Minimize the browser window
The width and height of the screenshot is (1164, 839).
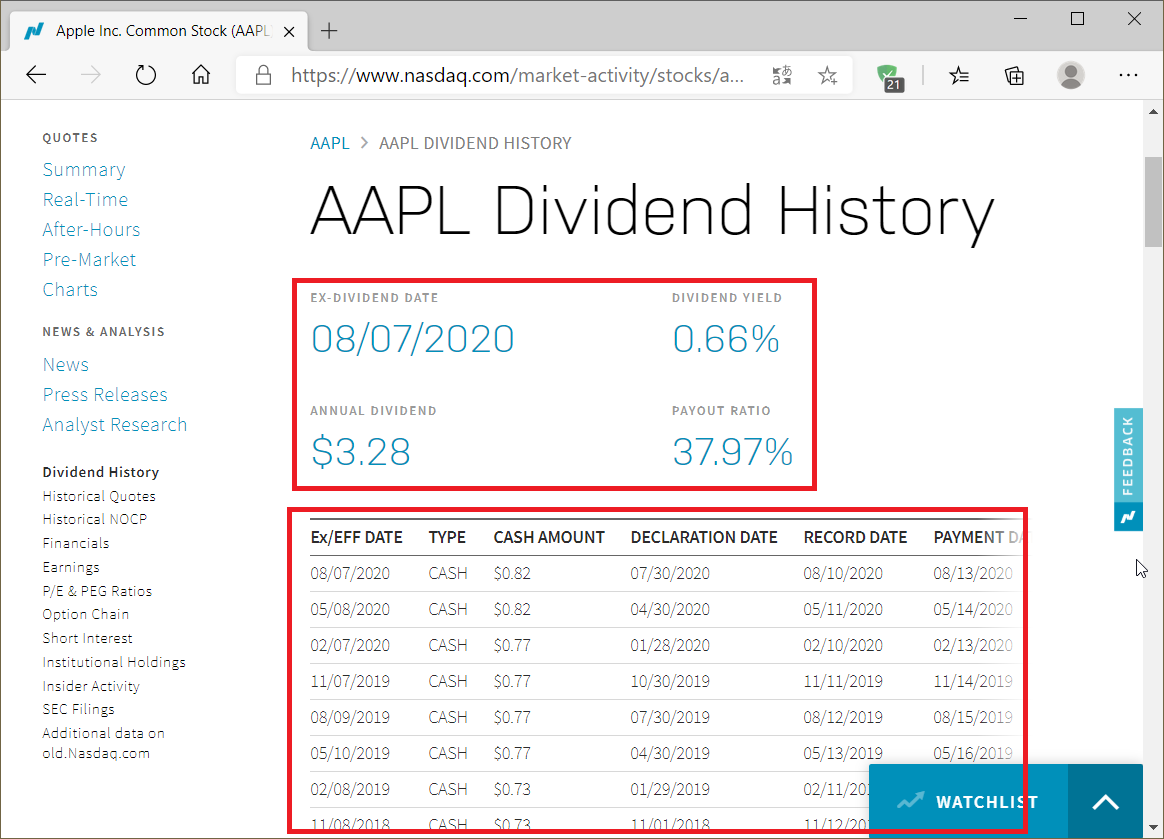click(x=1021, y=19)
